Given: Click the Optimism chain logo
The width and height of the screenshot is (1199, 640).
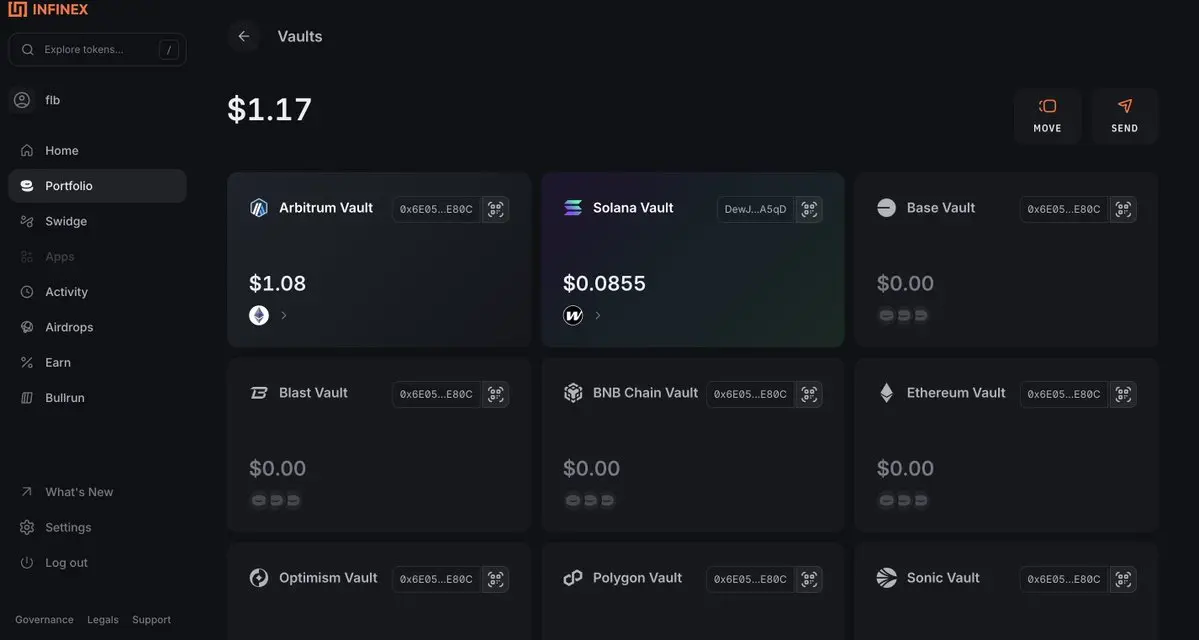Looking at the screenshot, I should [x=259, y=578].
